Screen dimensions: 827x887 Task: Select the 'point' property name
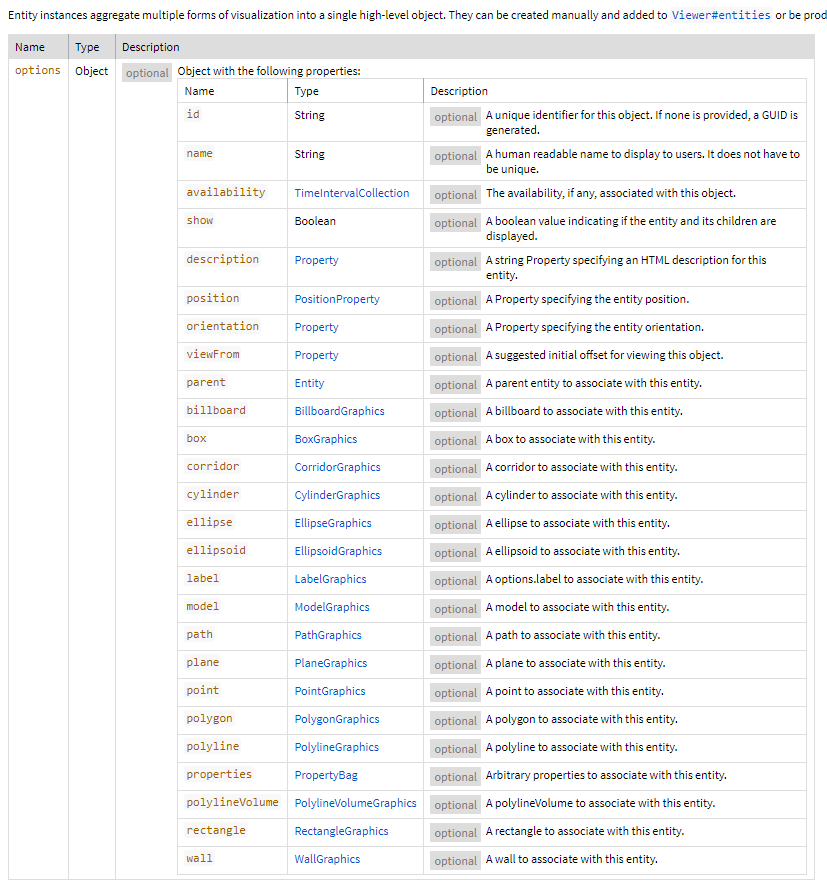203,690
